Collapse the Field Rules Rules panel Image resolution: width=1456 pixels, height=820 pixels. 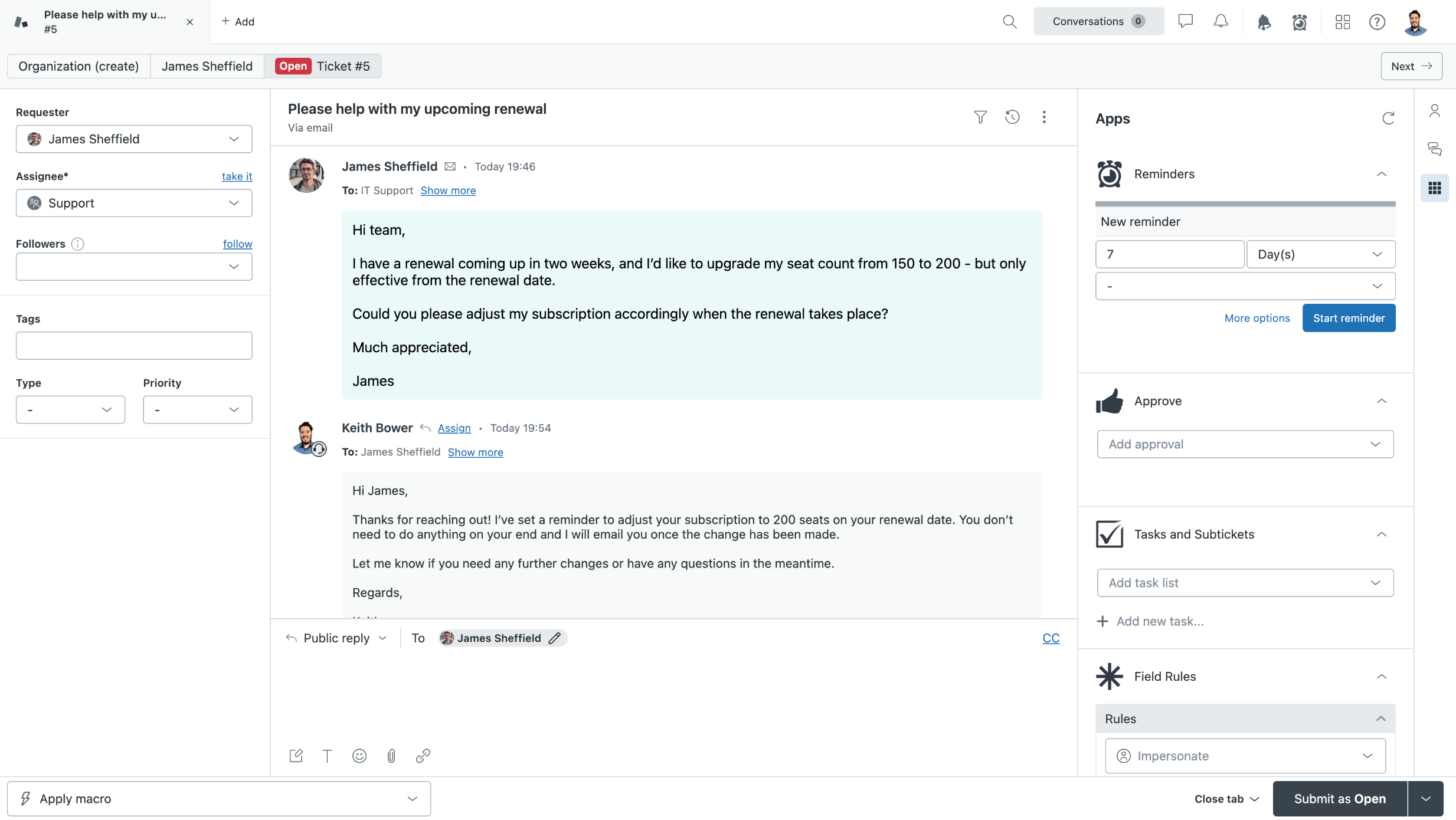pyautogui.click(x=1380, y=719)
